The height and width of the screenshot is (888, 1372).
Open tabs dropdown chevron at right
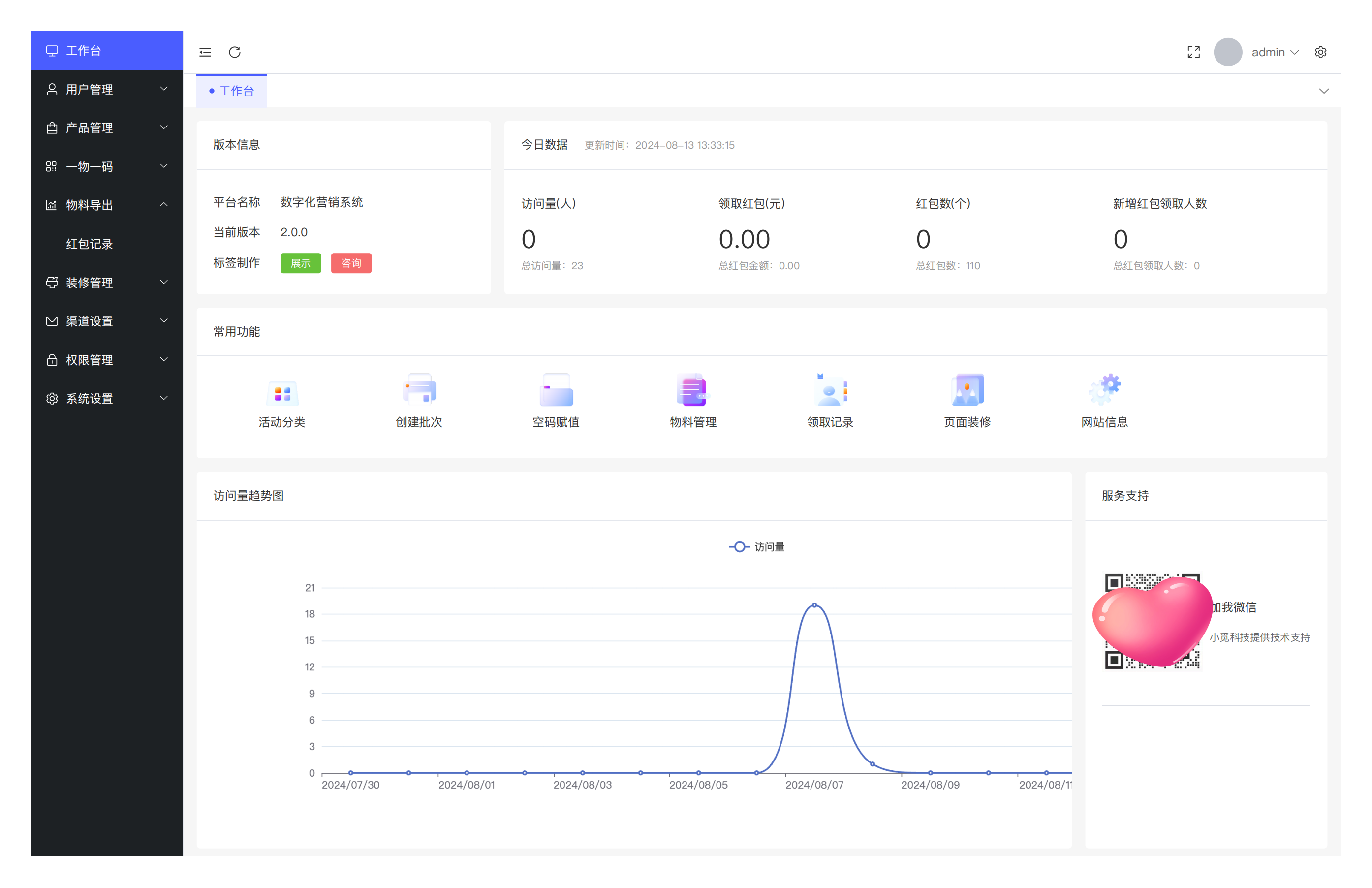1324,91
